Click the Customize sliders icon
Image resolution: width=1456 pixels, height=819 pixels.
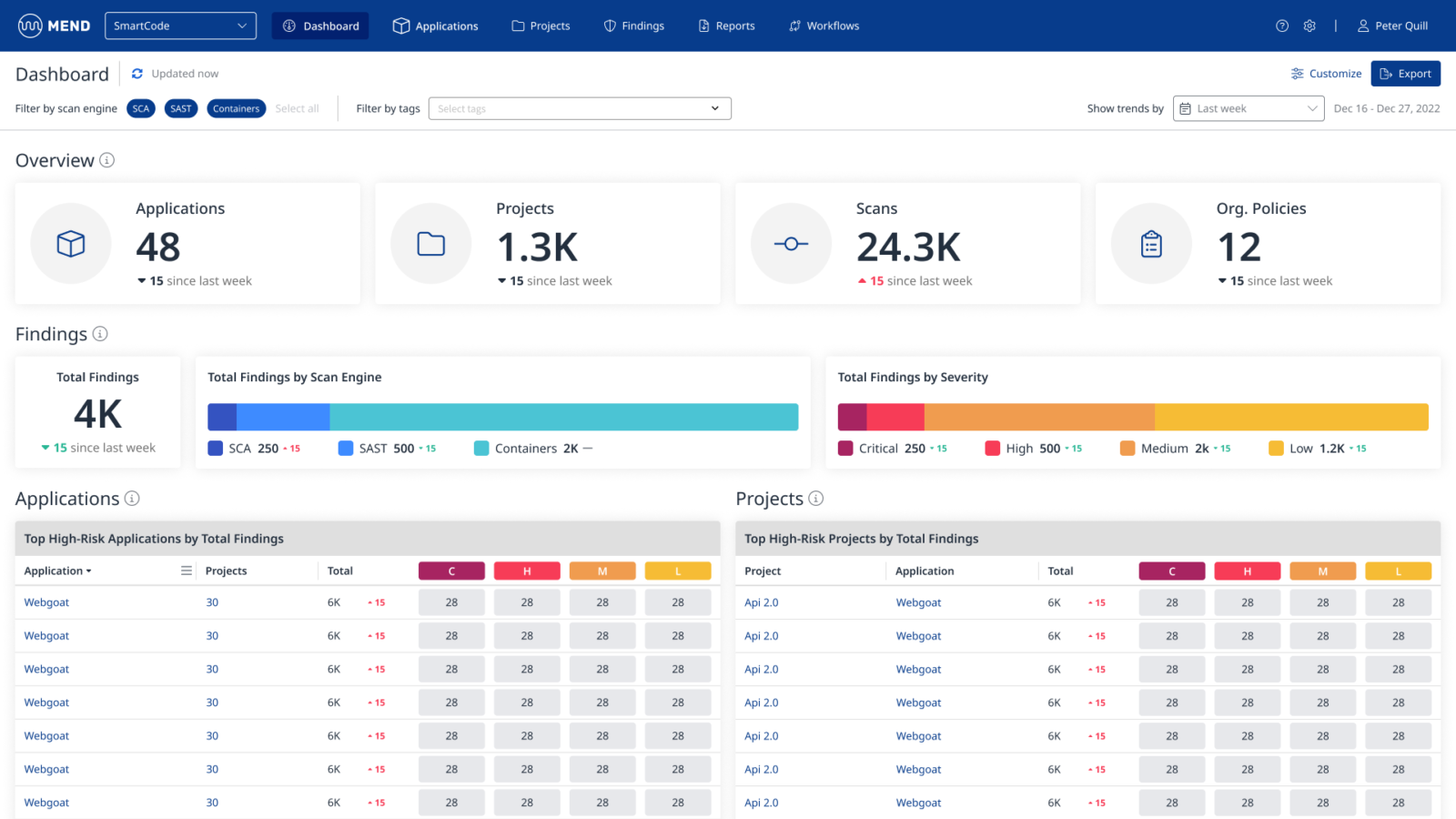tap(1298, 74)
